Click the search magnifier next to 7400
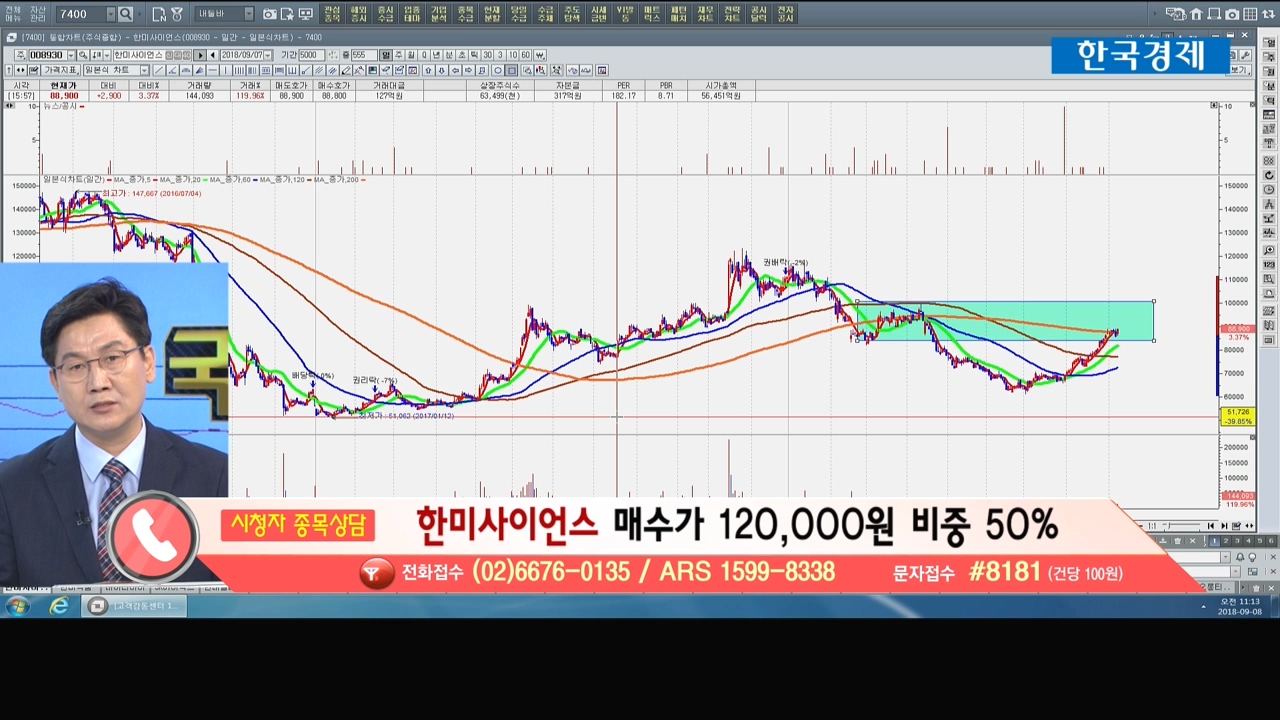 pos(125,14)
